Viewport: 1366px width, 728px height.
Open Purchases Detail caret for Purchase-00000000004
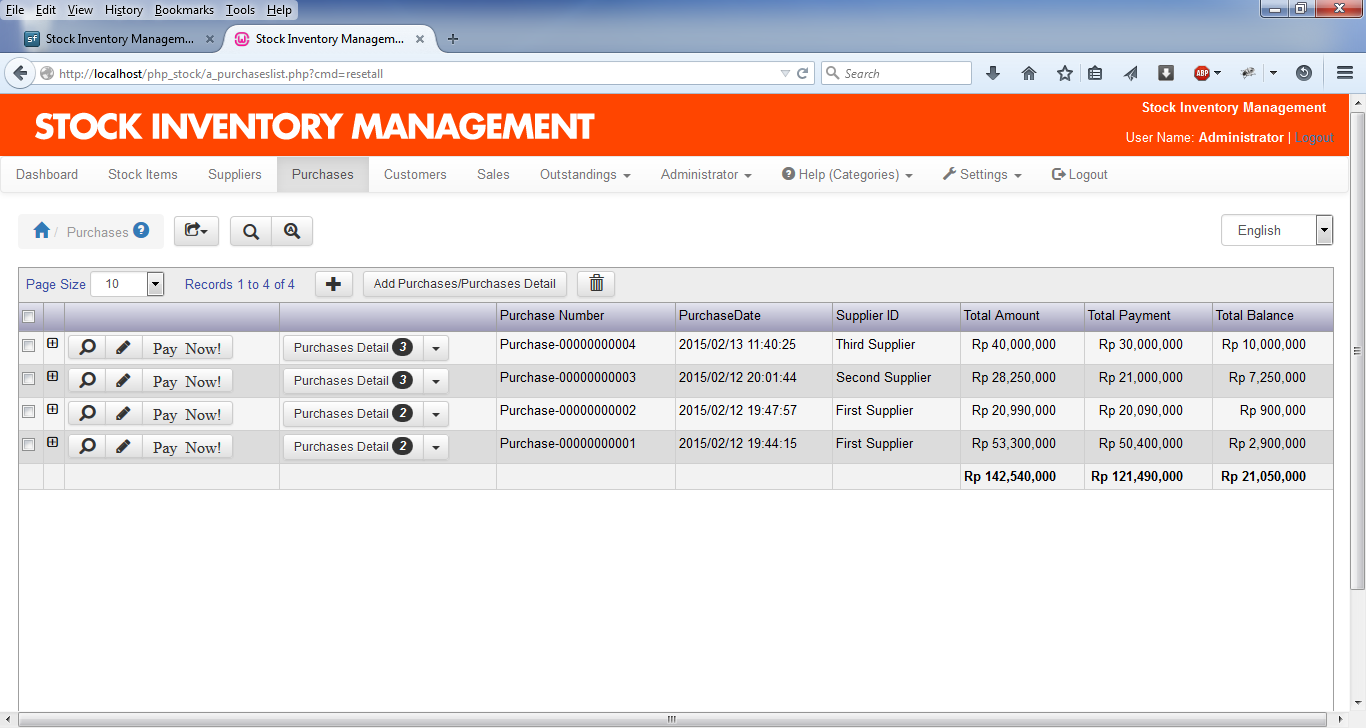coord(436,348)
